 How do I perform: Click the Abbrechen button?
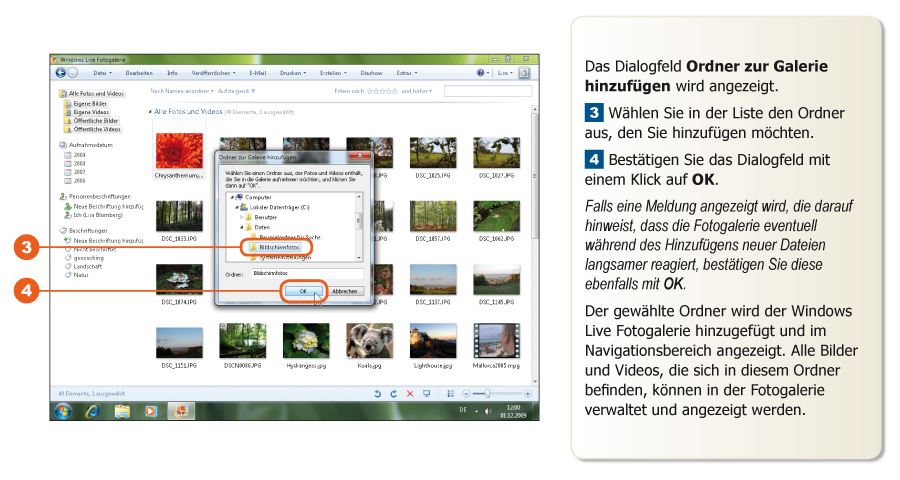click(x=345, y=291)
